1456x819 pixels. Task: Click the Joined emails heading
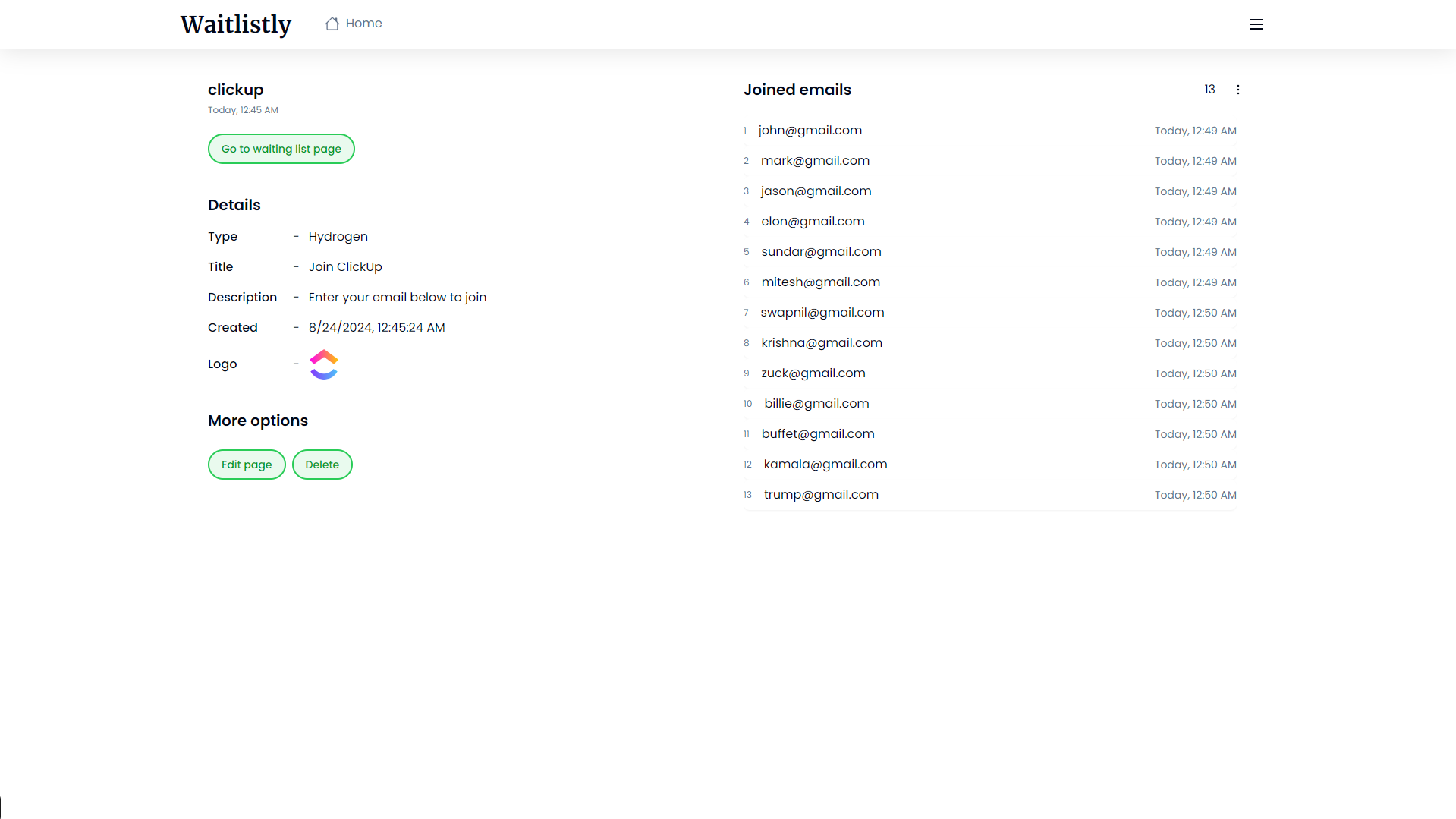pyautogui.click(x=797, y=90)
